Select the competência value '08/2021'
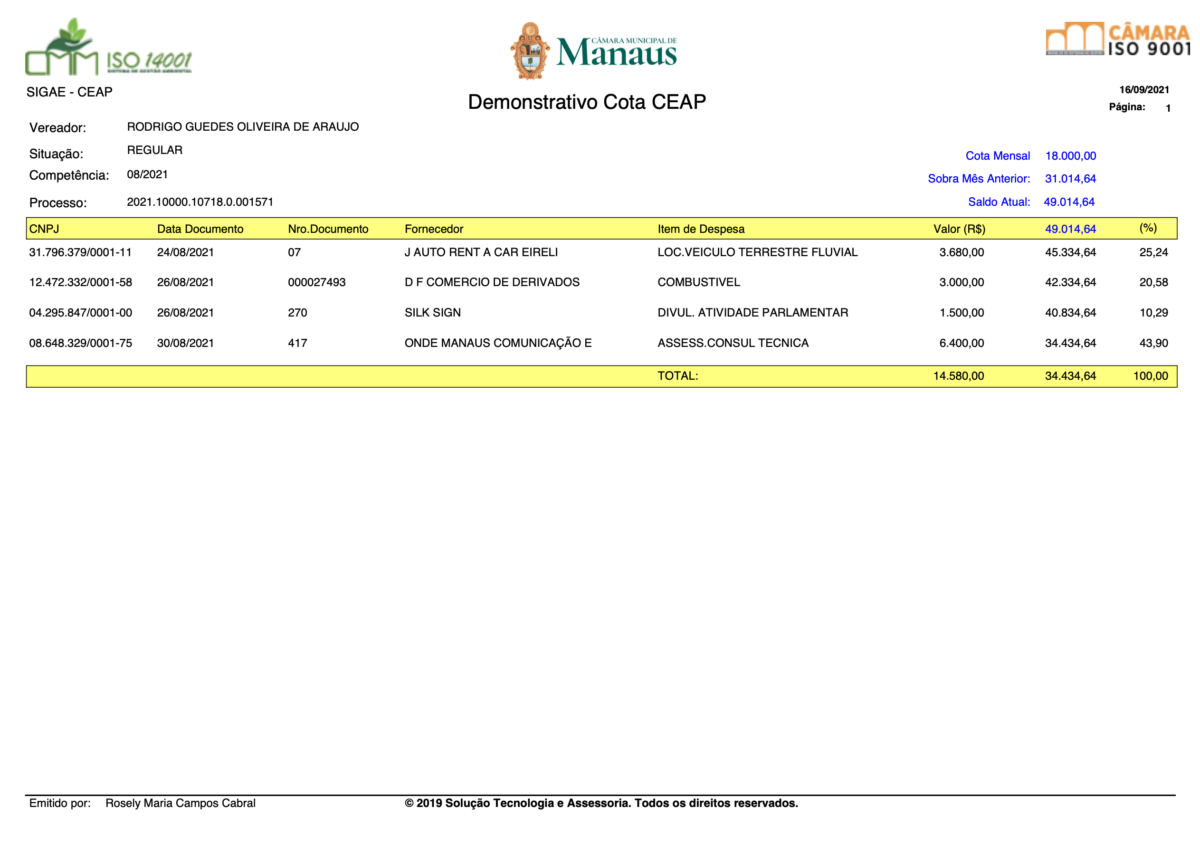Viewport: 1200px width, 845px height. 147,174
